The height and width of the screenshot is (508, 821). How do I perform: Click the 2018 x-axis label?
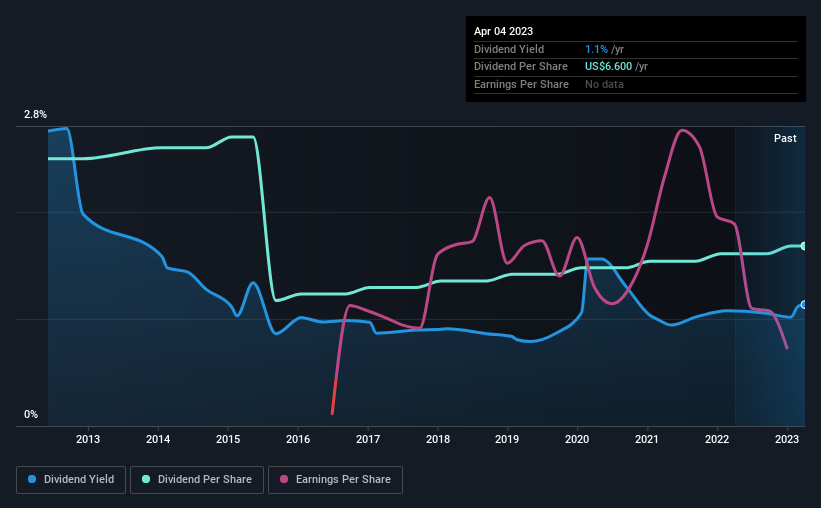[x=438, y=439]
